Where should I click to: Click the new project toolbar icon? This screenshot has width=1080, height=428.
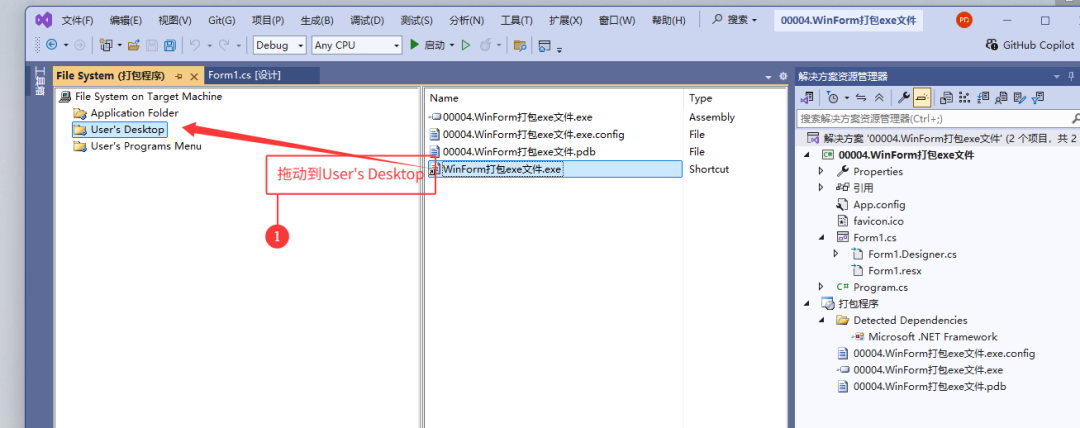[x=106, y=45]
